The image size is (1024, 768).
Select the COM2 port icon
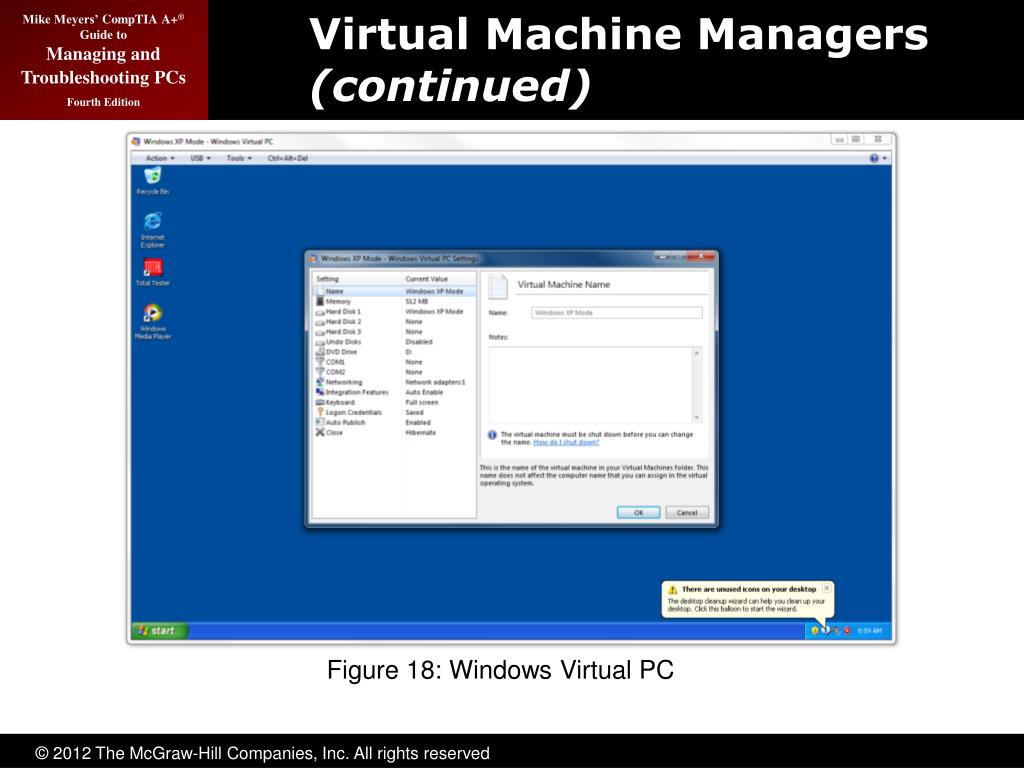coord(320,372)
